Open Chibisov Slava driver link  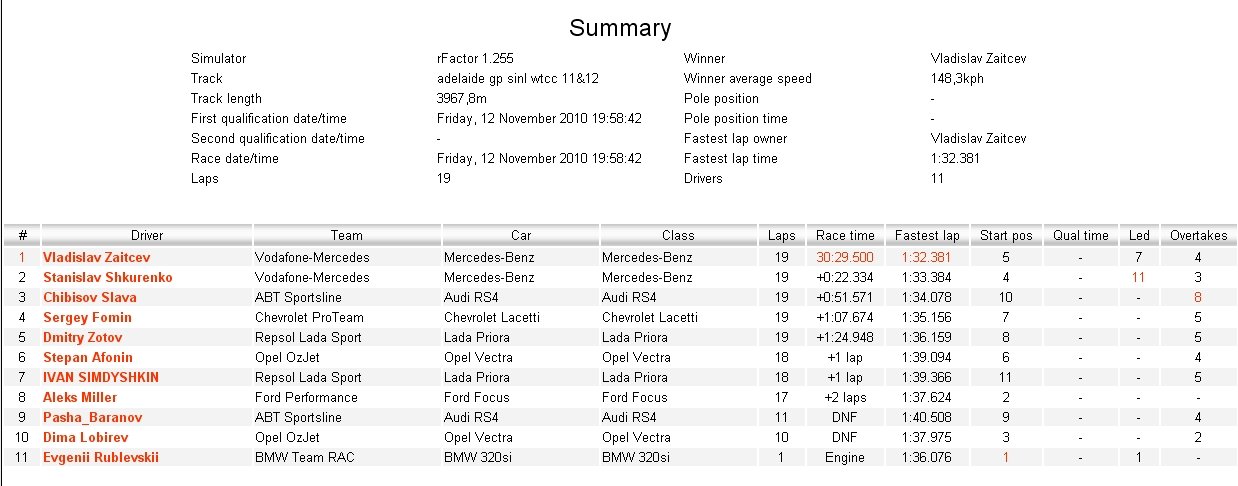[x=90, y=297]
